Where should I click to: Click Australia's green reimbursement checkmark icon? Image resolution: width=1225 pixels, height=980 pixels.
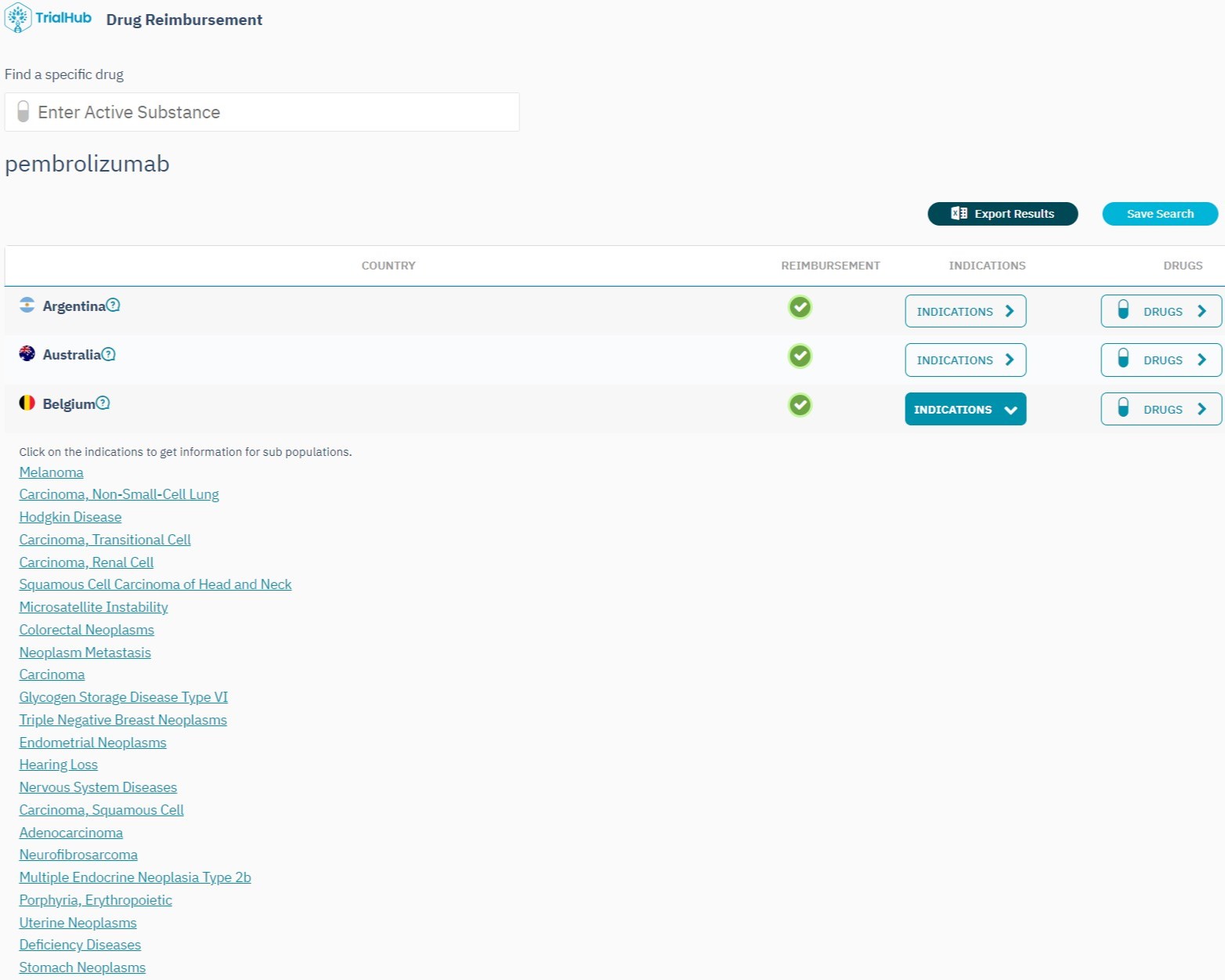tap(800, 356)
